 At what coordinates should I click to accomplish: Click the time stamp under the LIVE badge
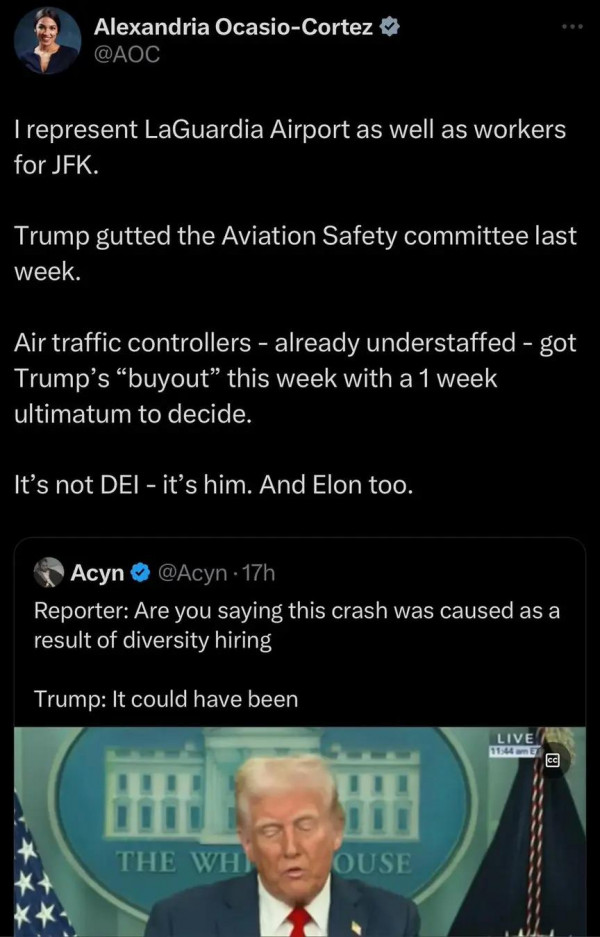[x=513, y=750]
